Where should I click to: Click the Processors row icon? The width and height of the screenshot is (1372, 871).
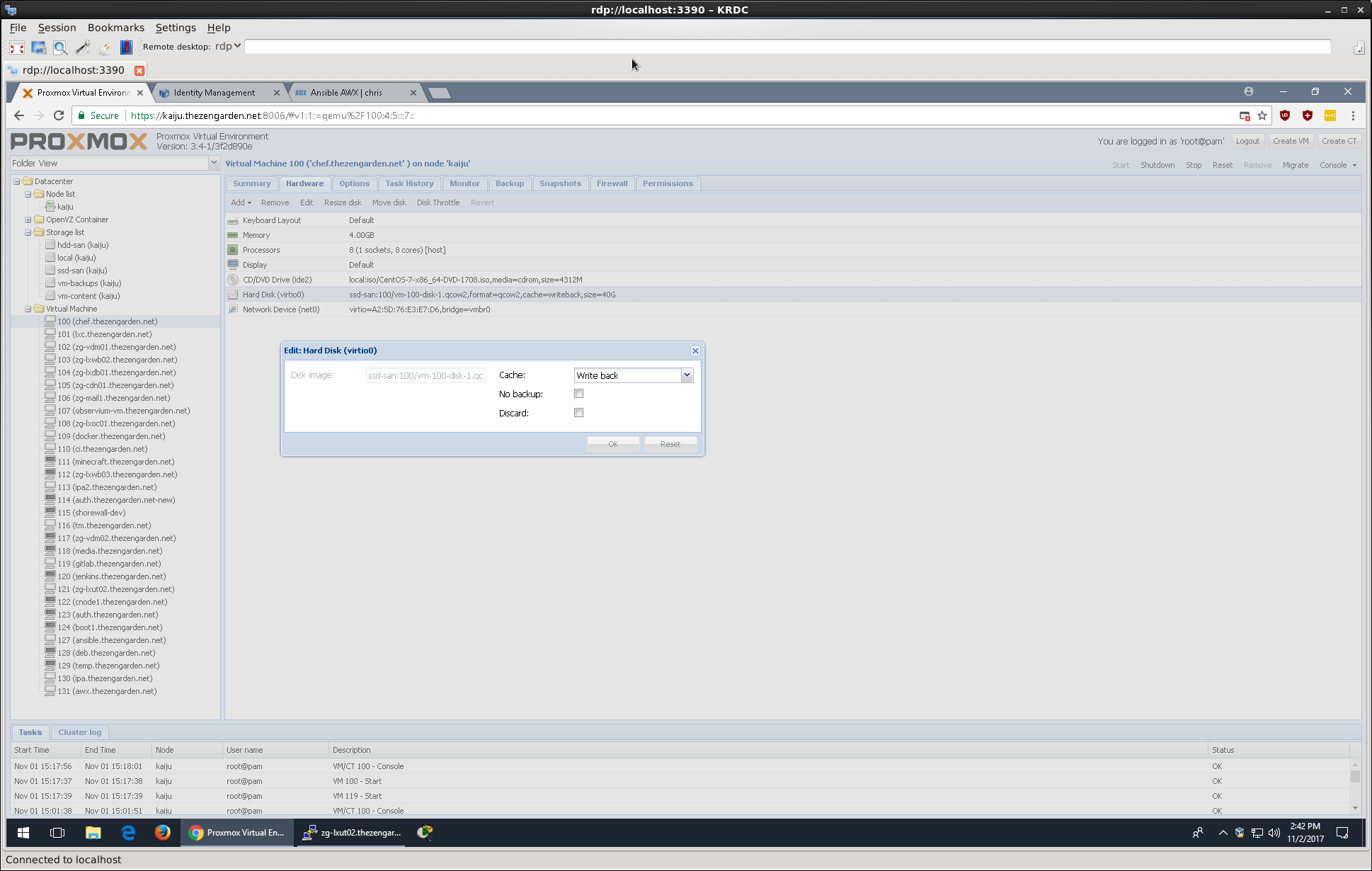click(233, 250)
